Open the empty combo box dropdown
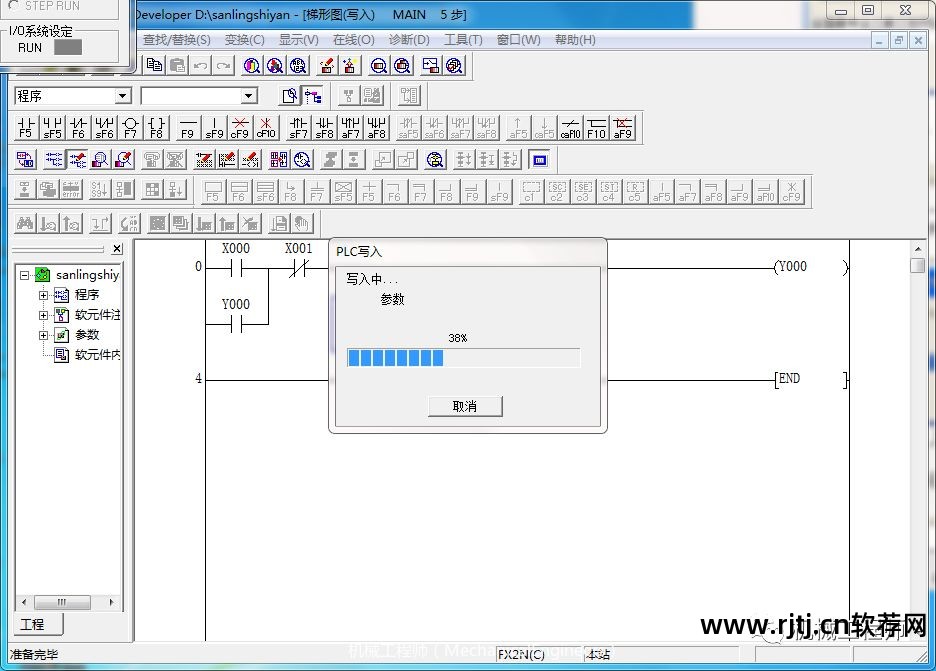 click(249, 96)
